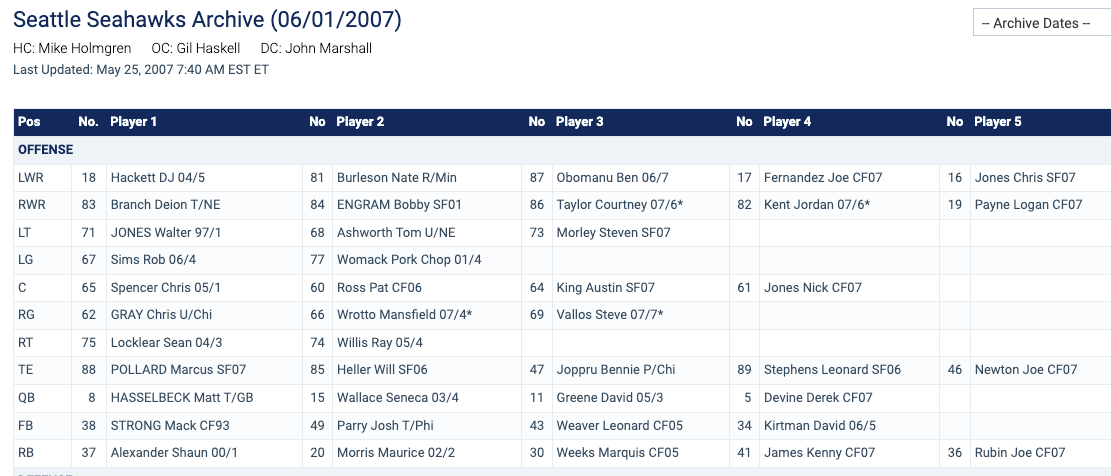The height and width of the screenshot is (476, 1111).
Task: Select player Parry Josh T/Phi
Action: click(x=385, y=426)
